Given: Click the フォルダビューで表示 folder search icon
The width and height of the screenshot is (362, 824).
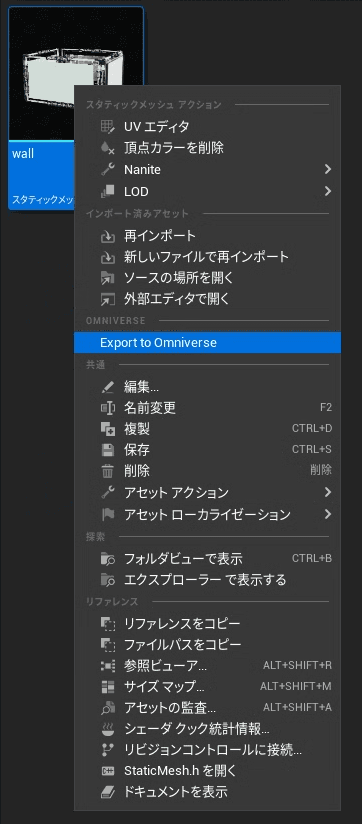Looking at the screenshot, I should pos(107,559).
